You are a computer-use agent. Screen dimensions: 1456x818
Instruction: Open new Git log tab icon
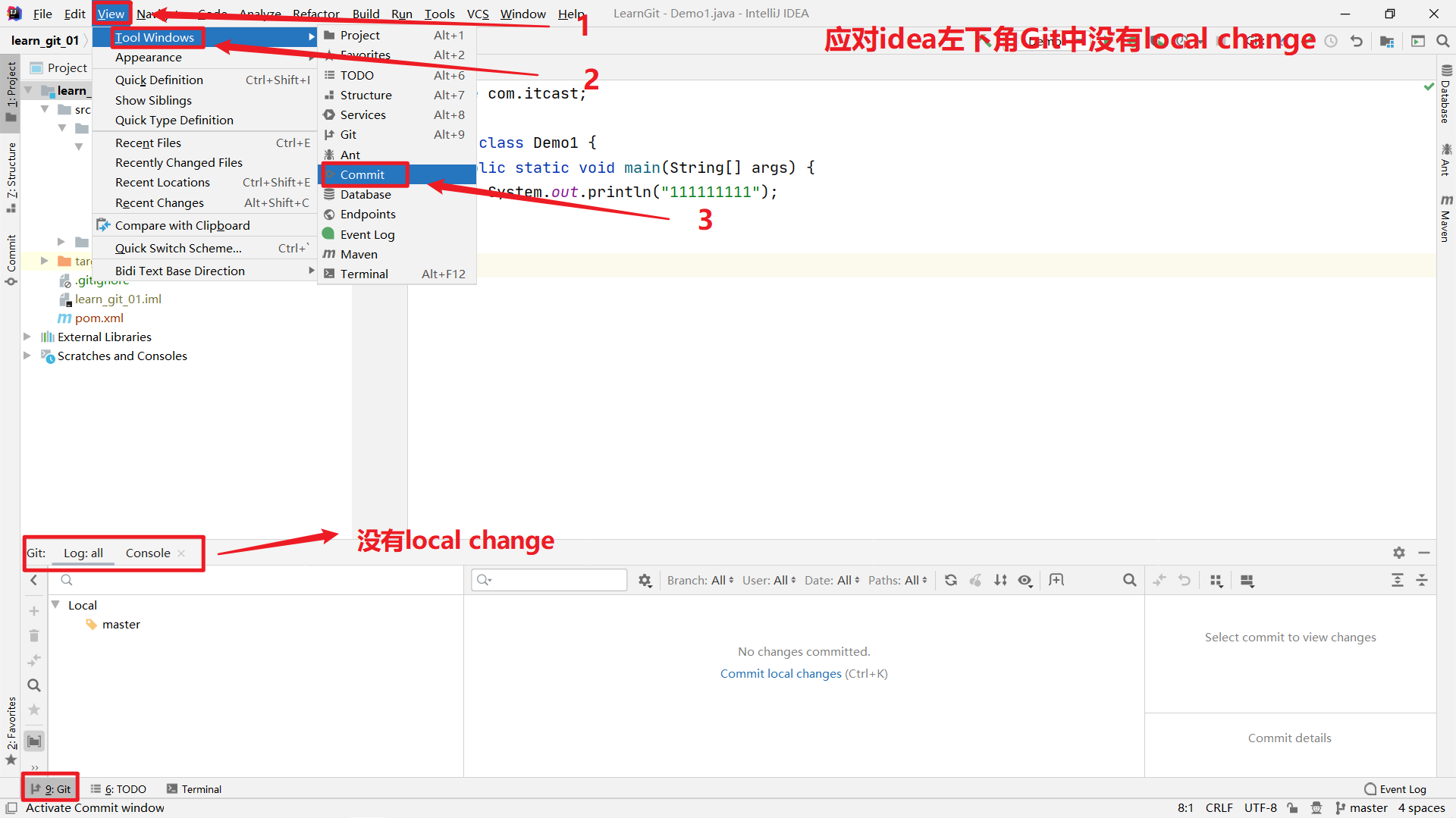click(1056, 580)
